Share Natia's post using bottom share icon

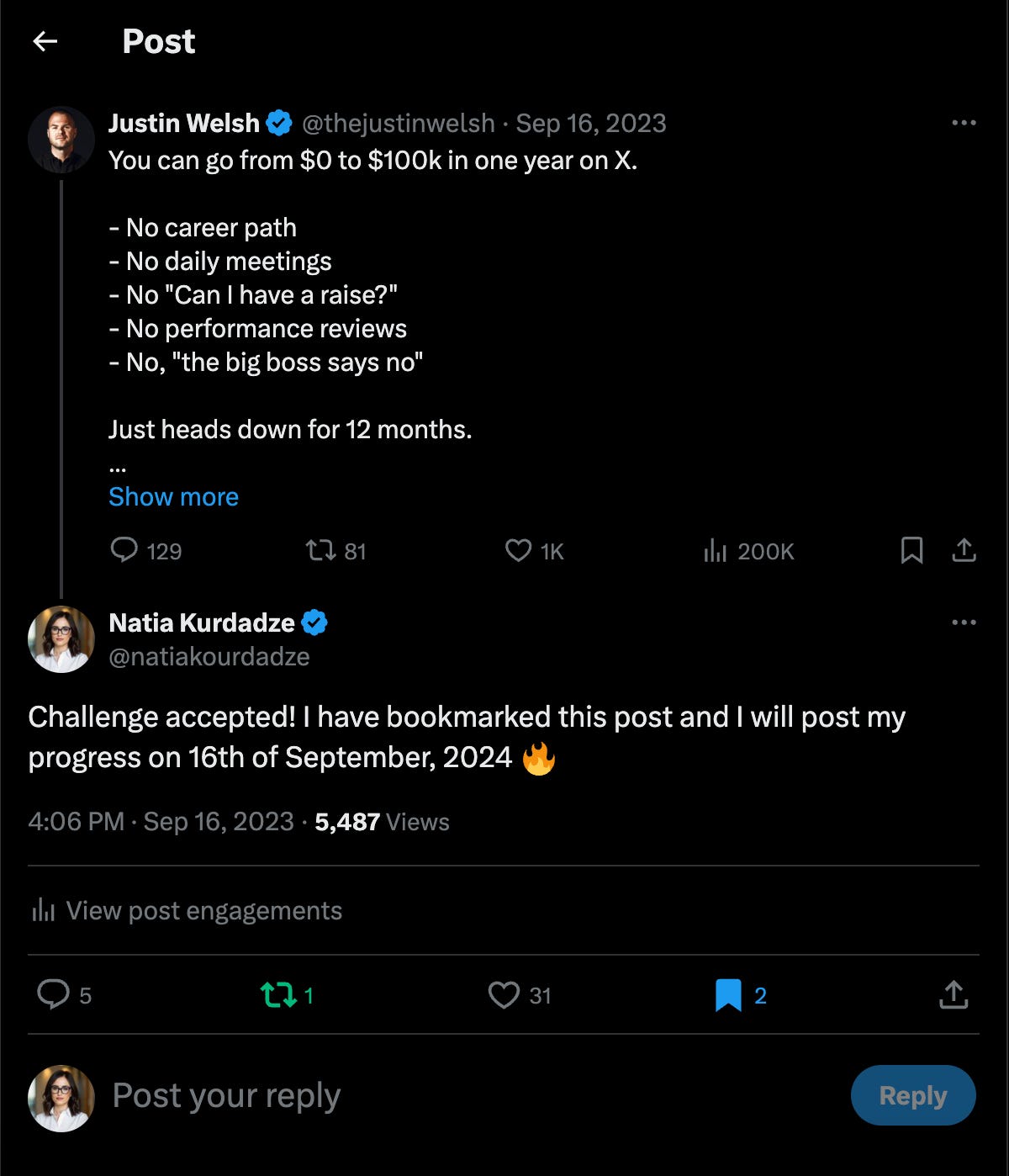(x=954, y=994)
